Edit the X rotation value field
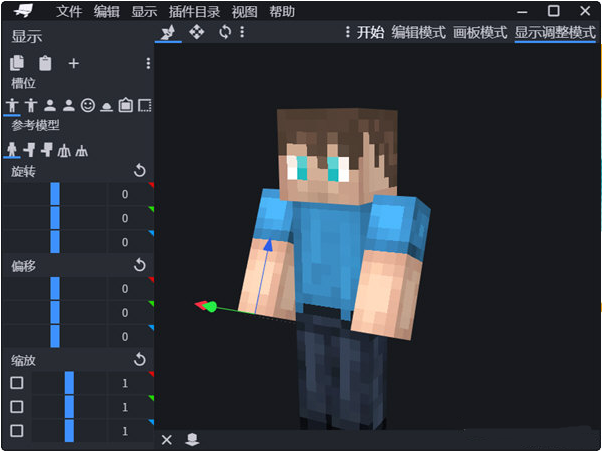 coord(131,194)
